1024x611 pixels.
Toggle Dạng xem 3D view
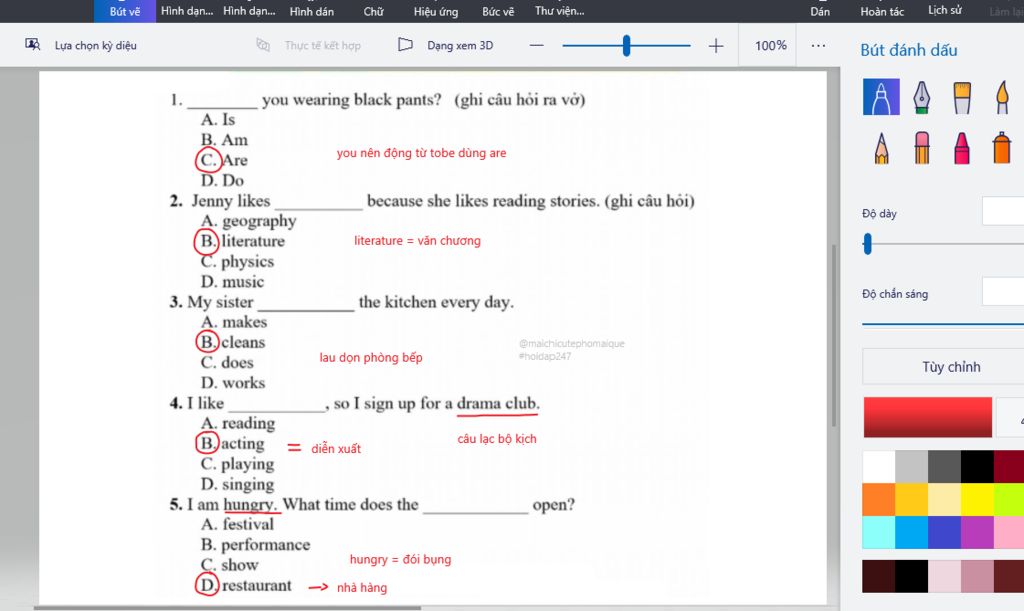[x=445, y=45]
